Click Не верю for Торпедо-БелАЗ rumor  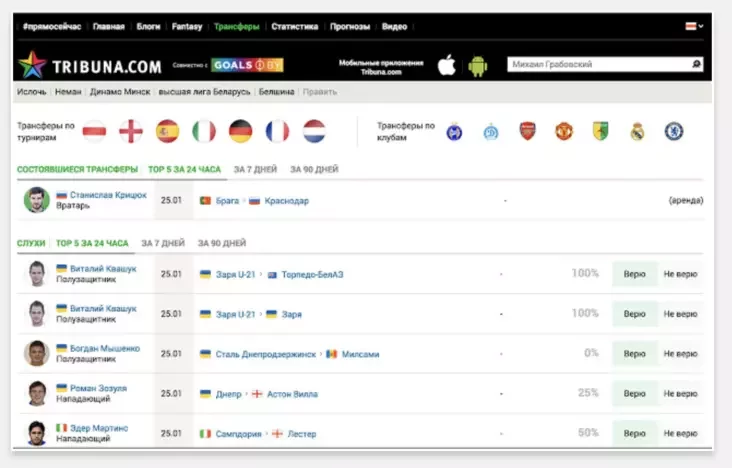[680, 274]
